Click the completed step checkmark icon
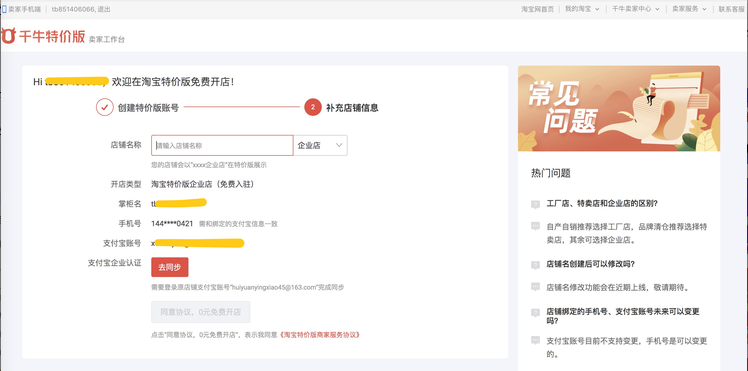The image size is (748, 371). [x=104, y=107]
